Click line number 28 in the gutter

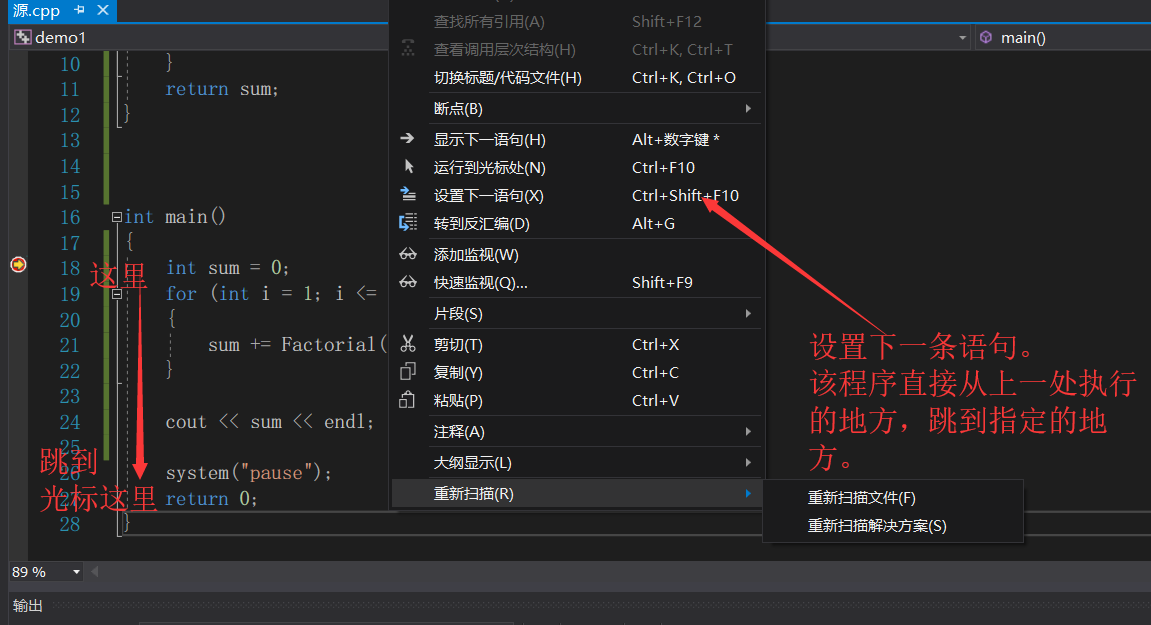(70, 524)
